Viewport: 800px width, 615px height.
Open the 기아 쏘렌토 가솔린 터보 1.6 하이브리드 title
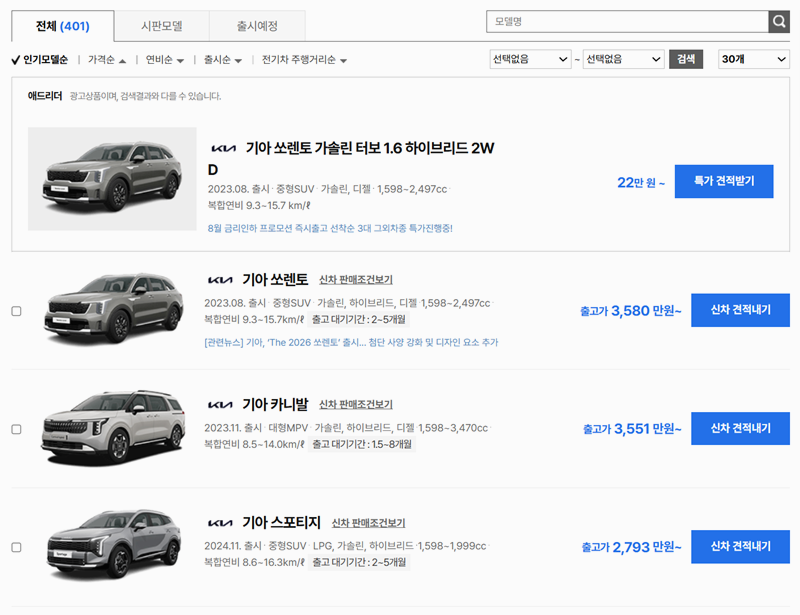351,159
